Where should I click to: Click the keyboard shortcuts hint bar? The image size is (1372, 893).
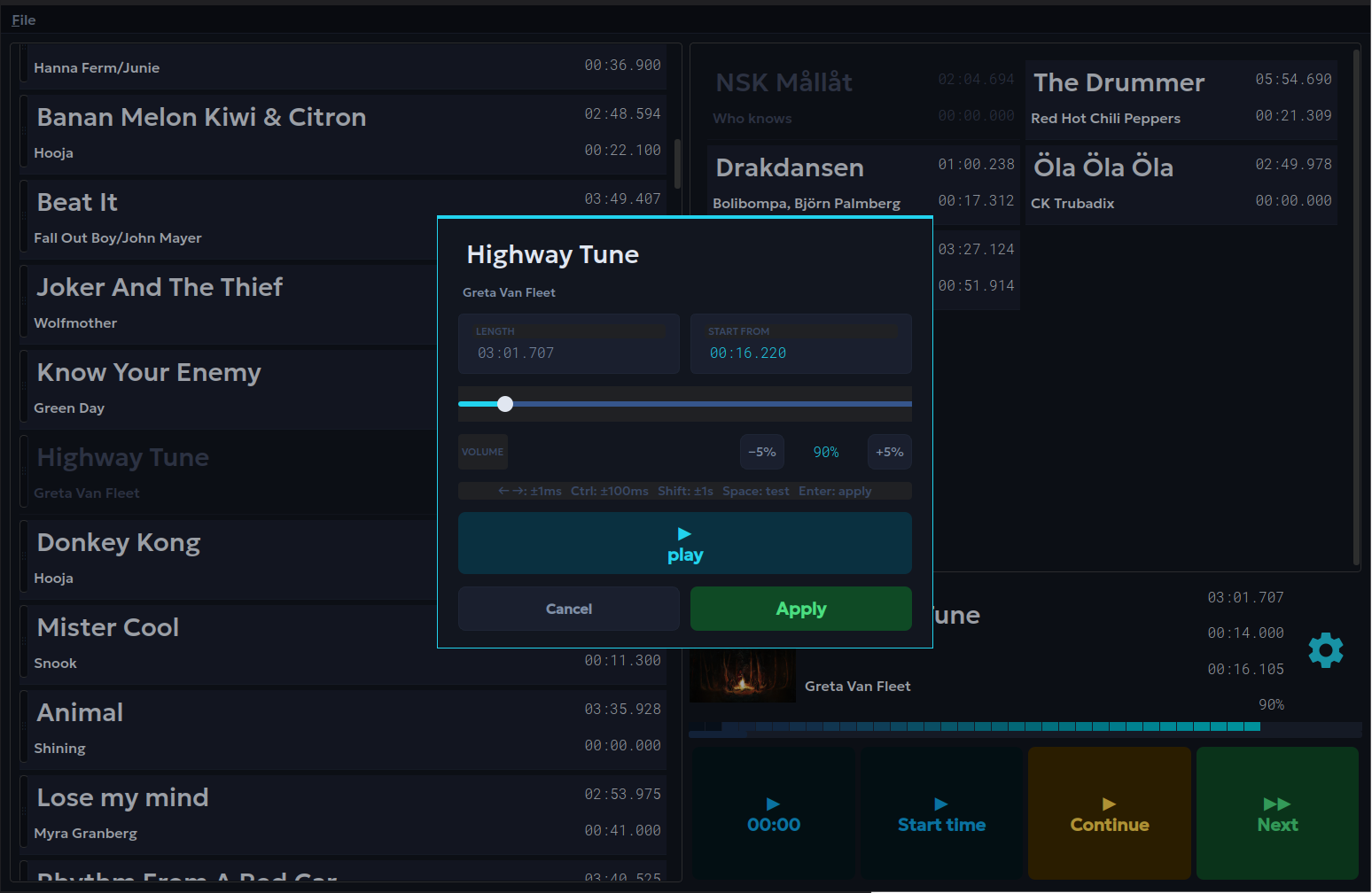point(685,491)
